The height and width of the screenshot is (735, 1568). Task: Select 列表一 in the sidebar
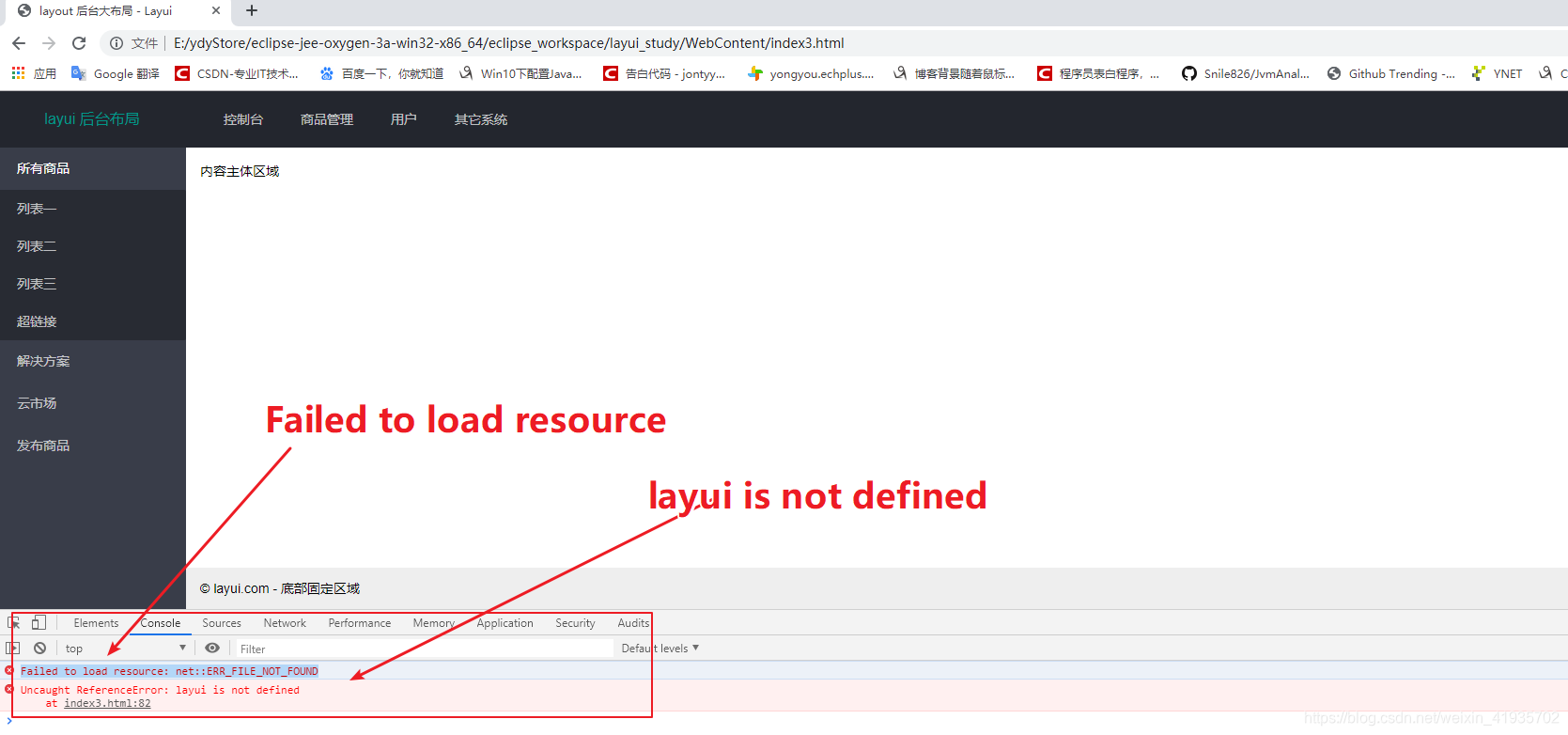[93, 209]
